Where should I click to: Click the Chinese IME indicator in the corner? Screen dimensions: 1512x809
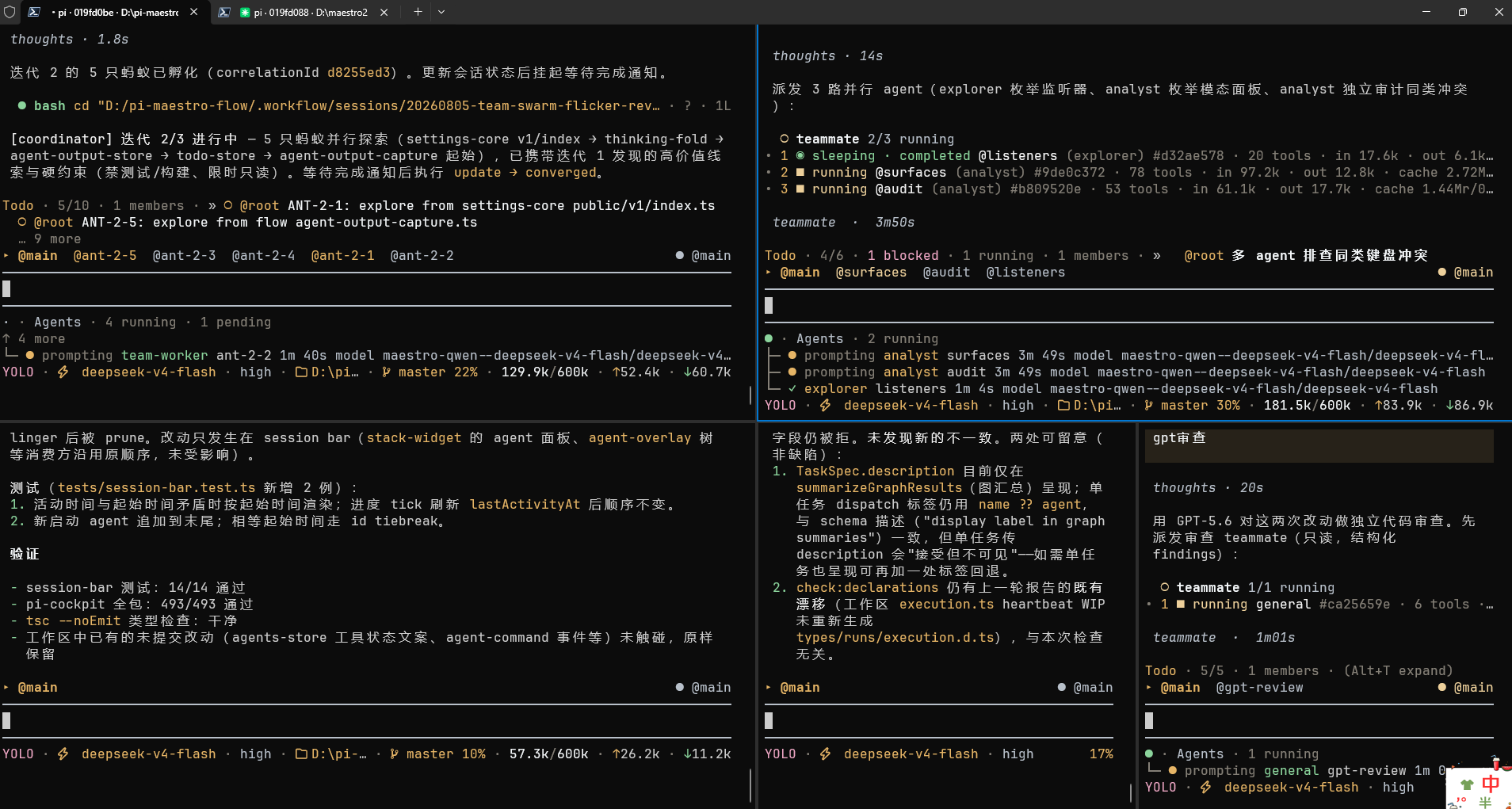coord(1490,784)
